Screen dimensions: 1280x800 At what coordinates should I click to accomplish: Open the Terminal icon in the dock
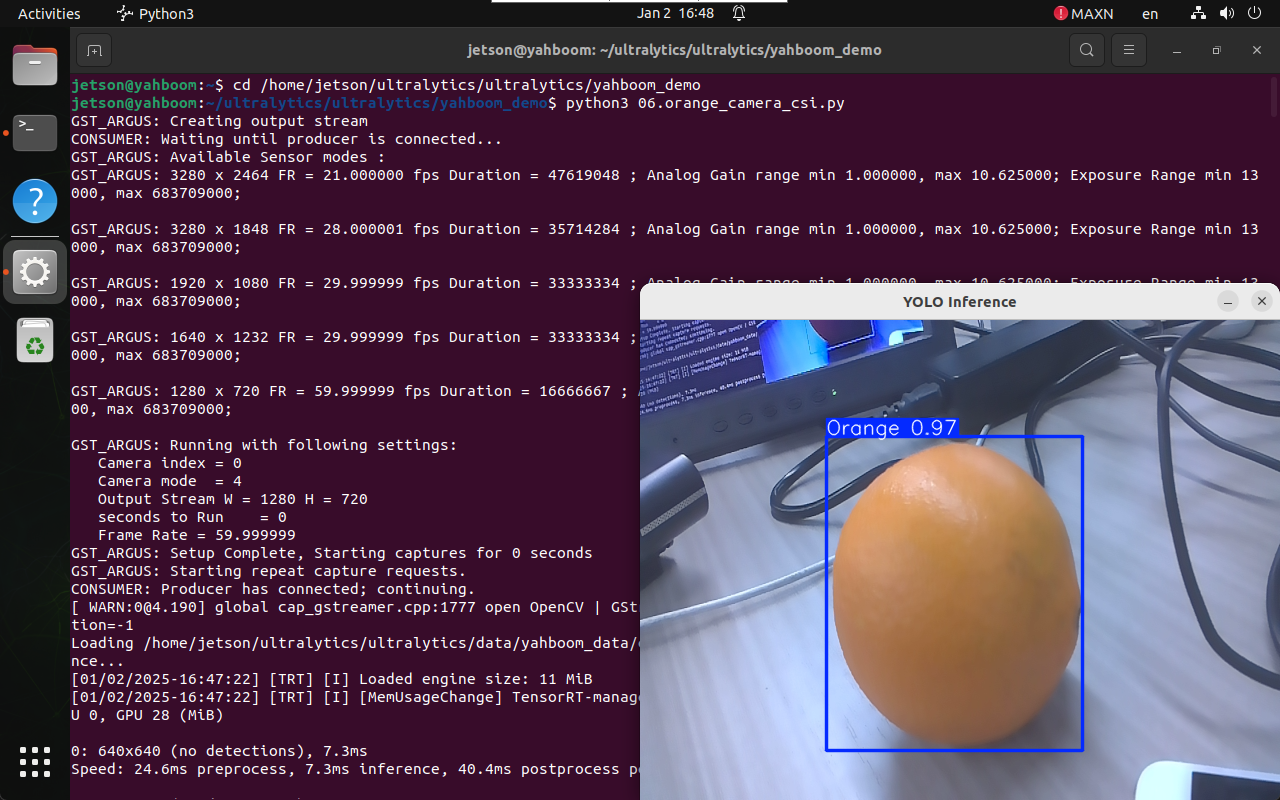[x=35, y=133]
